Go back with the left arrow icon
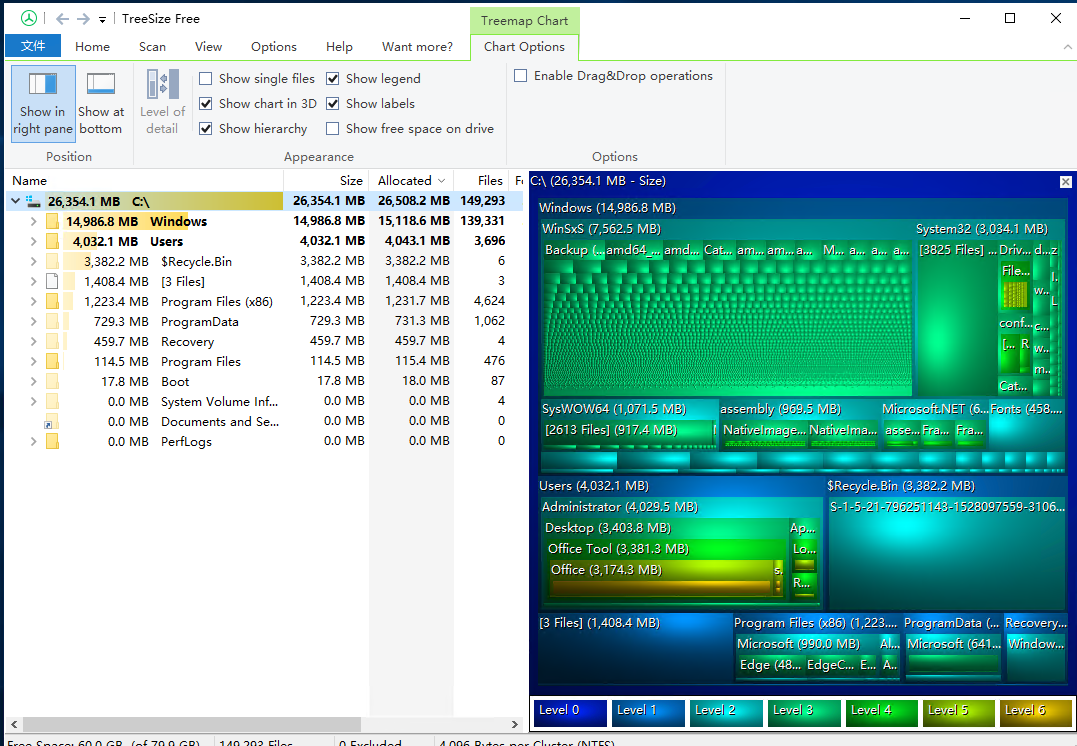Image resolution: width=1077 pixels, height=746 pixels. [x=62, y=19]
